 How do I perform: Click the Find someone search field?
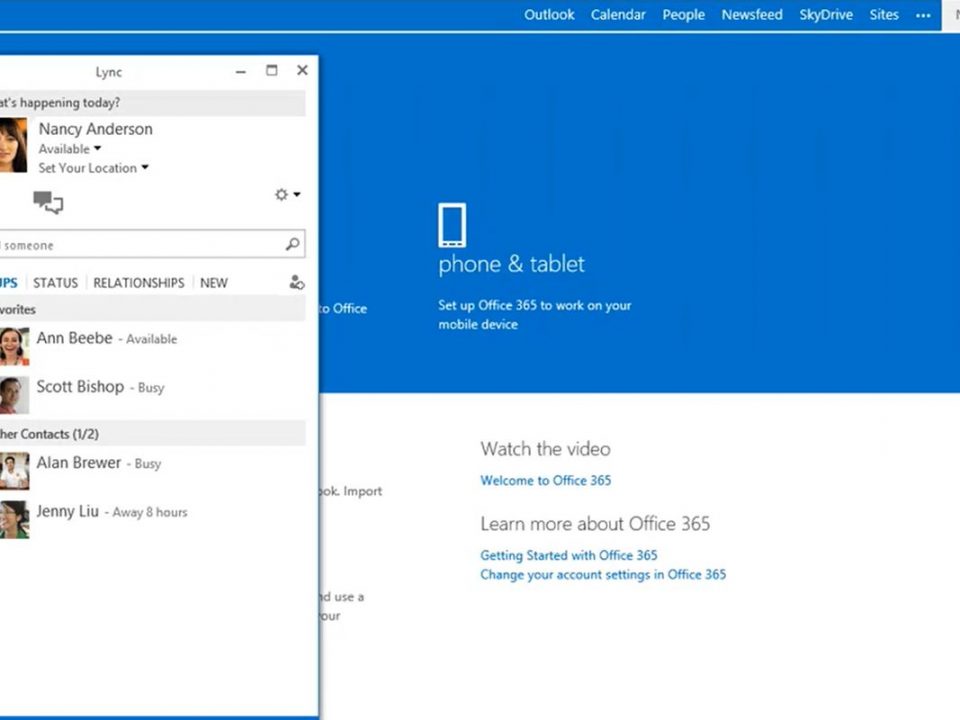click(x=152, y=245)
